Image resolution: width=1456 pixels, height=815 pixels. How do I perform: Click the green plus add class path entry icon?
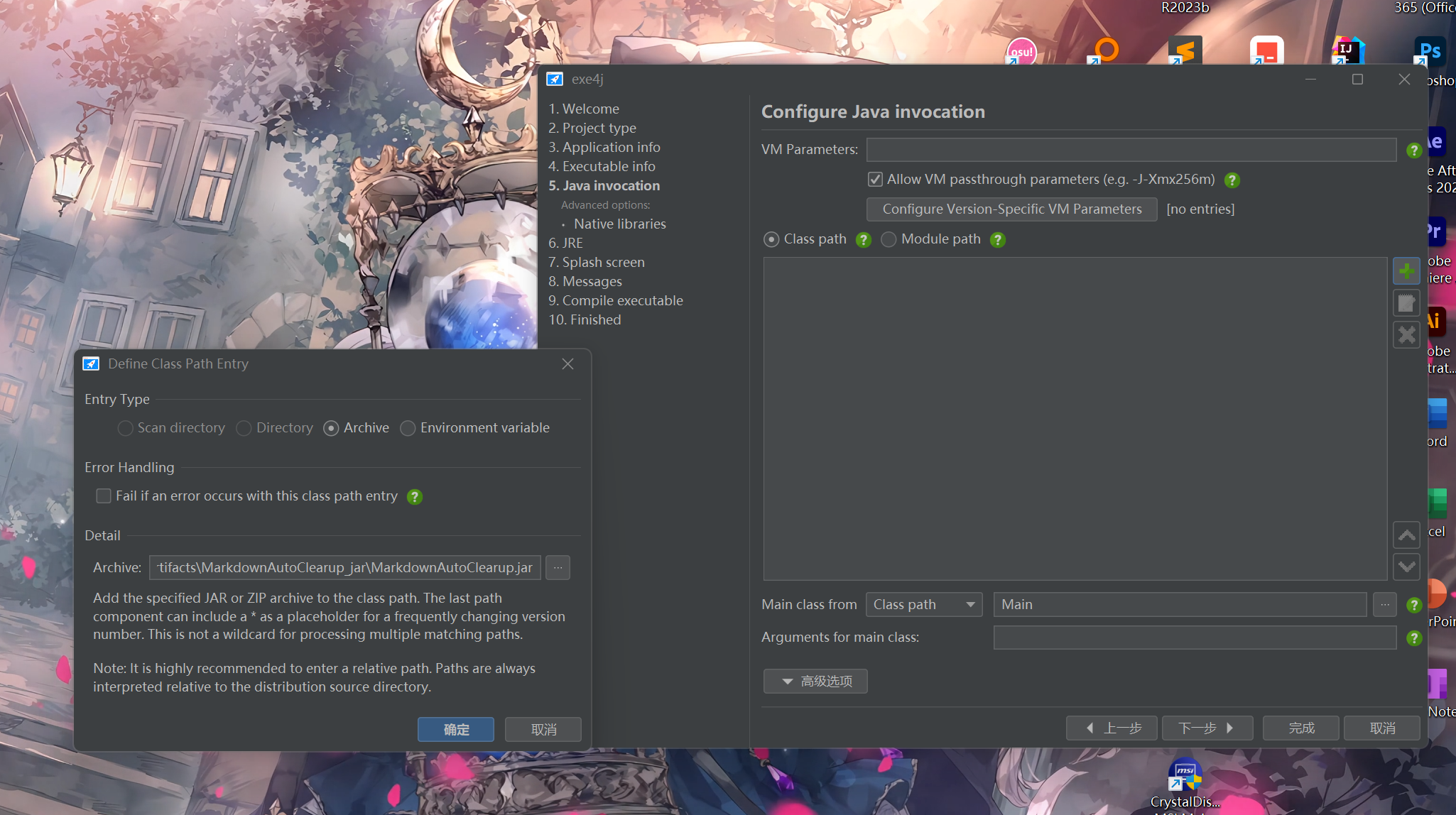point(1406,271)
